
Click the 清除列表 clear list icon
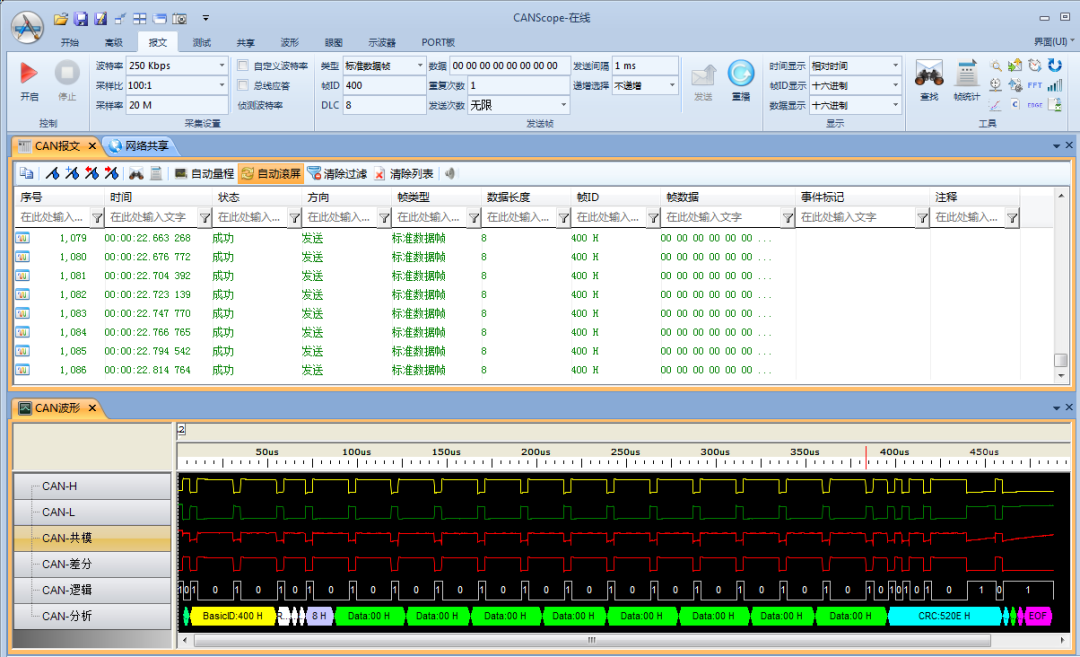tap(415, 172)
